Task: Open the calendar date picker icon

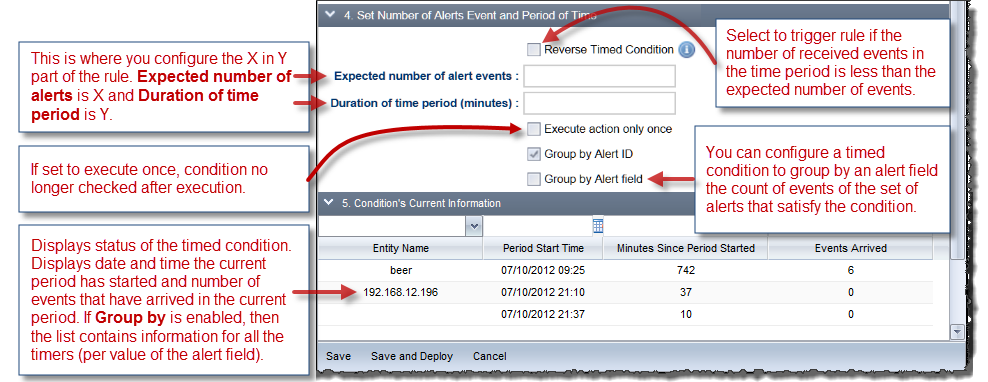Action: pyautogui.click(x=598, y=226)
